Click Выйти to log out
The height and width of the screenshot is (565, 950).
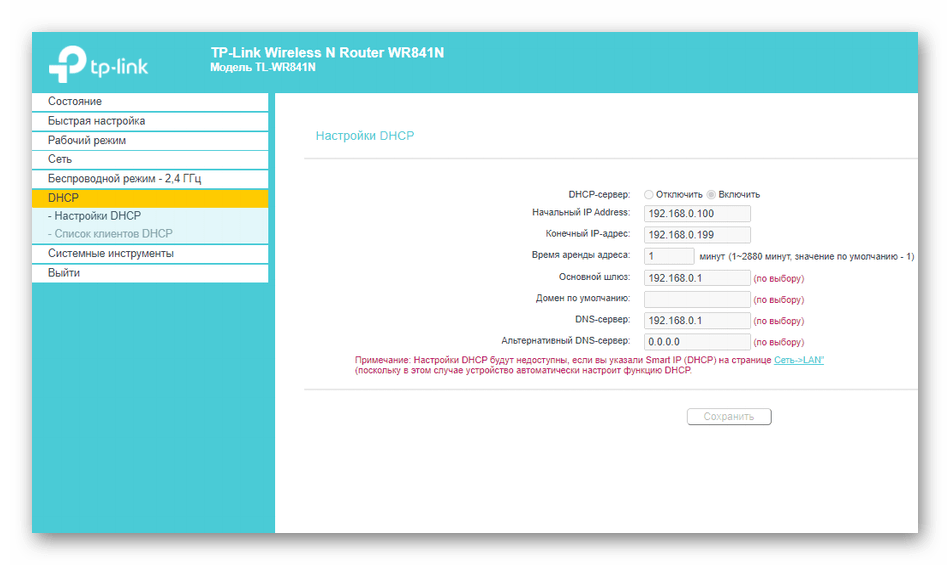pyautogui.click(x=150, y=273)
